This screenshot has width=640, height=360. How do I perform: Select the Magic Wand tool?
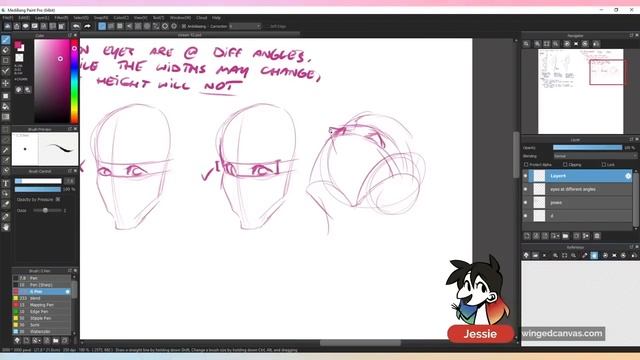point(6,150)
